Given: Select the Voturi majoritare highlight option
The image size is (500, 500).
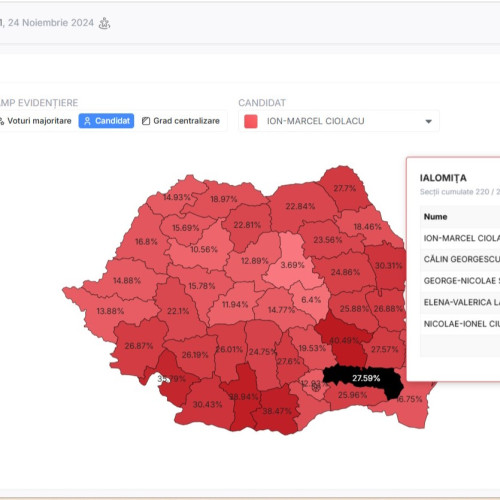Looking at the screenshot, I should pyautogui.click(x=35, y=121).
